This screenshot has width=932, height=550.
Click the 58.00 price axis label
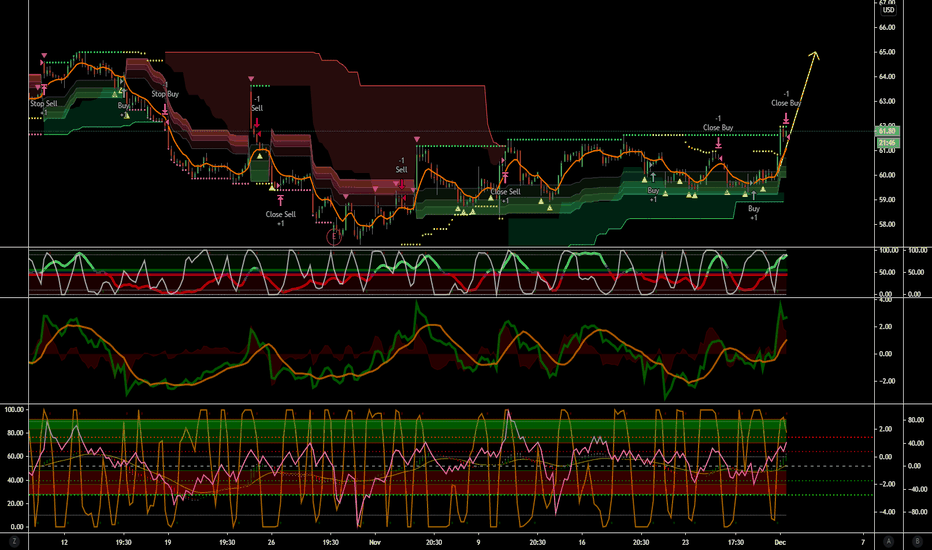887,225
